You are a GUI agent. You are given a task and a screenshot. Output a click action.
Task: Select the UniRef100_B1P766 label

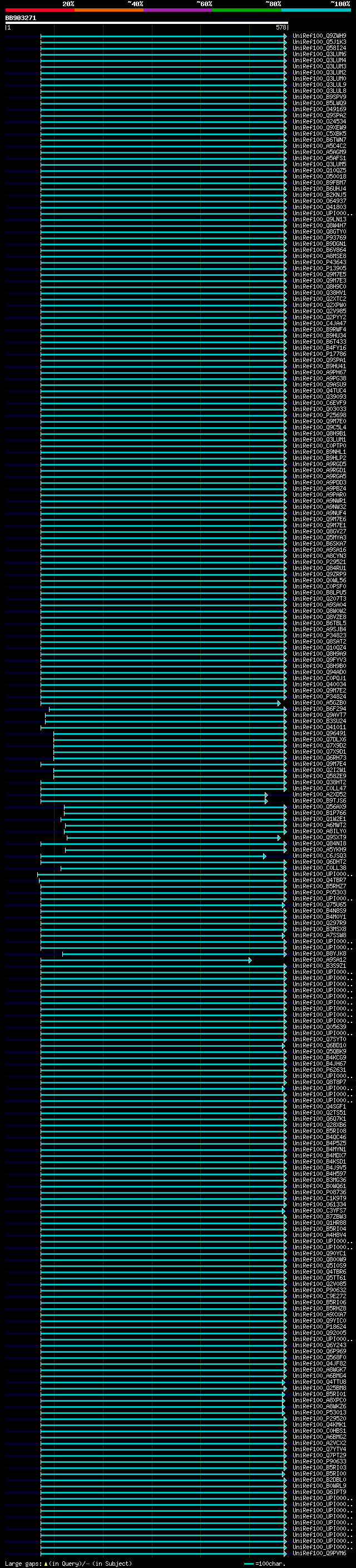click(x=319, y=813)
